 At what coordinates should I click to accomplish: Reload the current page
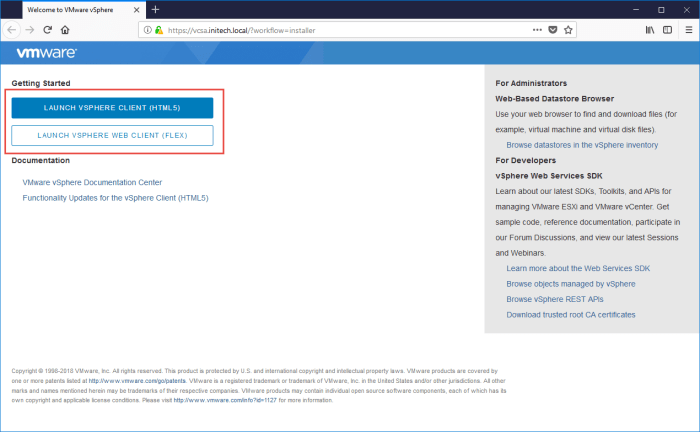click(x=47, y=30)
